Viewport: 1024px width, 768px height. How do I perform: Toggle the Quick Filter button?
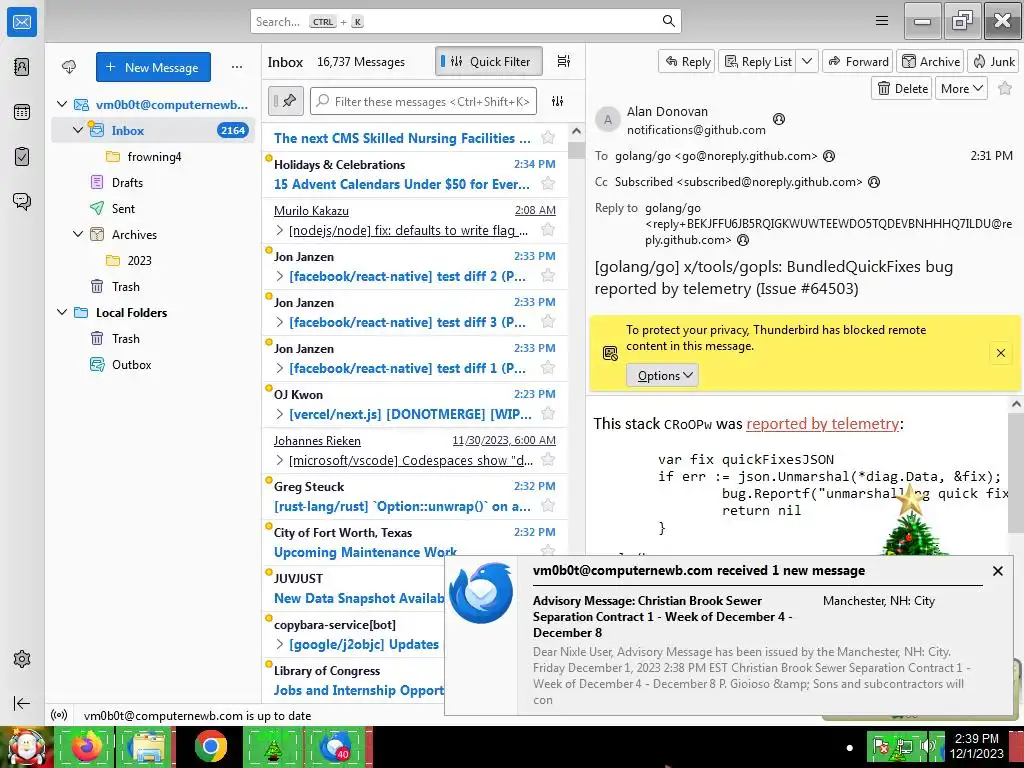[x=488, y=61]
